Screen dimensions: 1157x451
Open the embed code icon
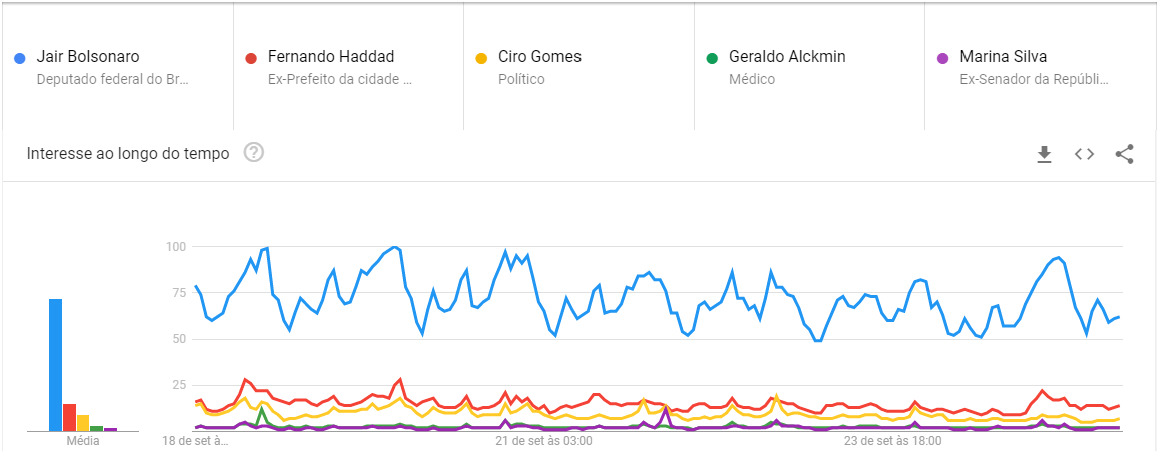point(1084,154)
